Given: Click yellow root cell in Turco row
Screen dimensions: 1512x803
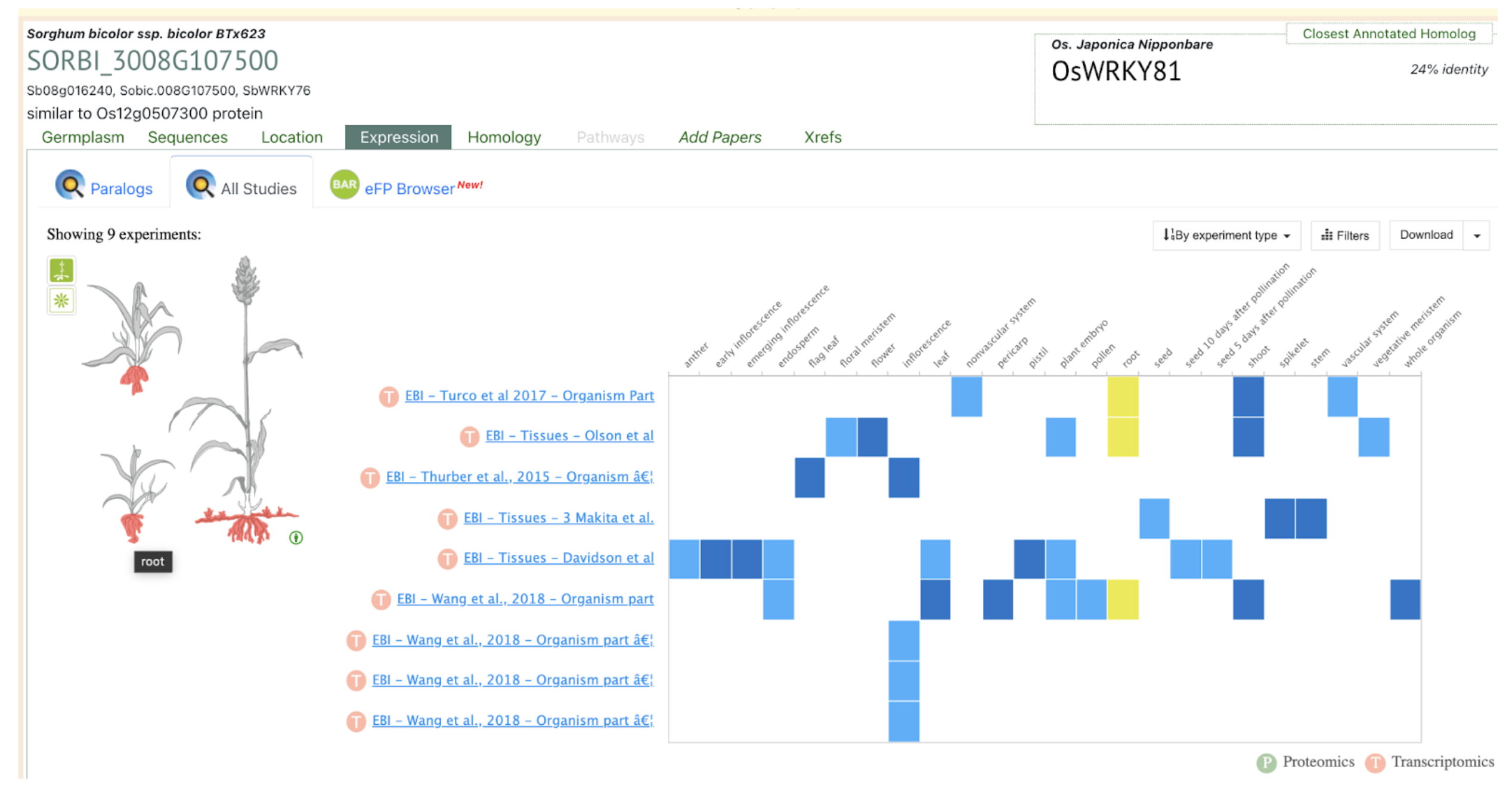Looking at the screenshot, I should pos(1123,396).
